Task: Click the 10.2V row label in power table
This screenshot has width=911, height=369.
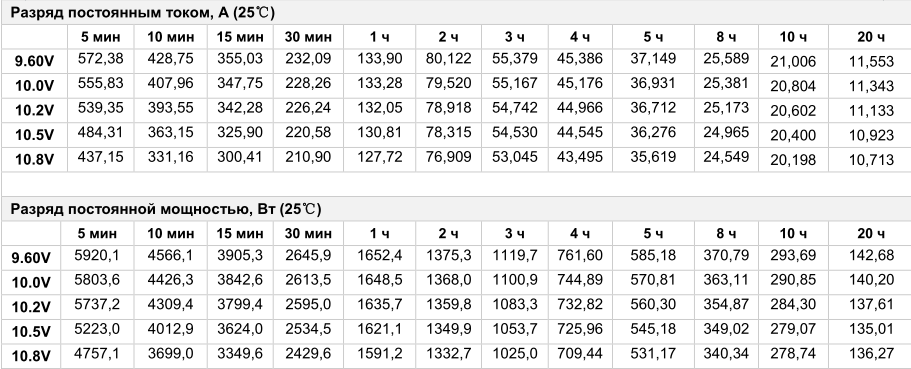Action: click(x=31, y=307)
